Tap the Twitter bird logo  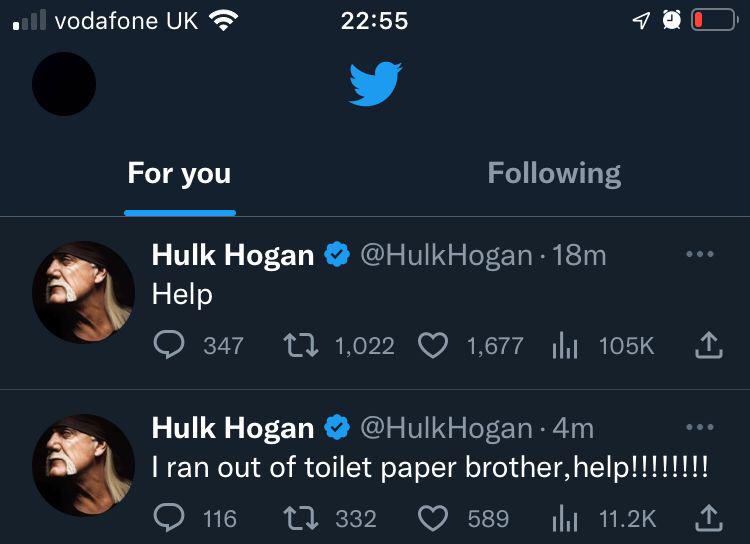(x=375, y=84)
